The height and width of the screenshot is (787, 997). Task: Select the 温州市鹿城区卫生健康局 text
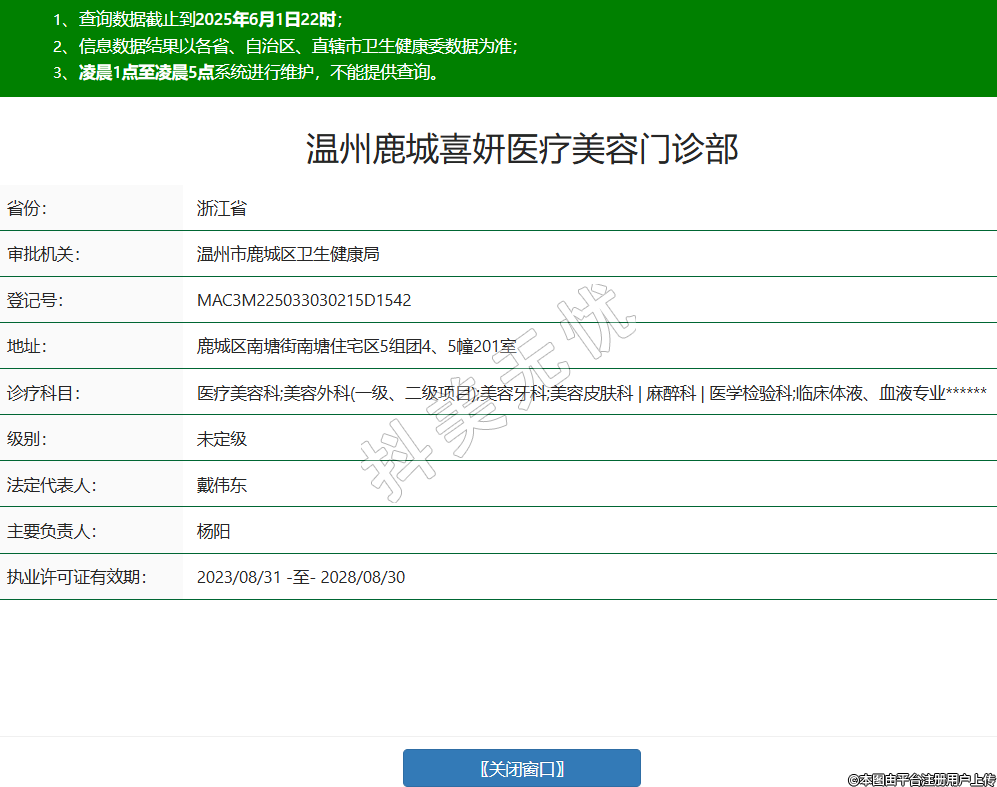click(x=288, y=254)
